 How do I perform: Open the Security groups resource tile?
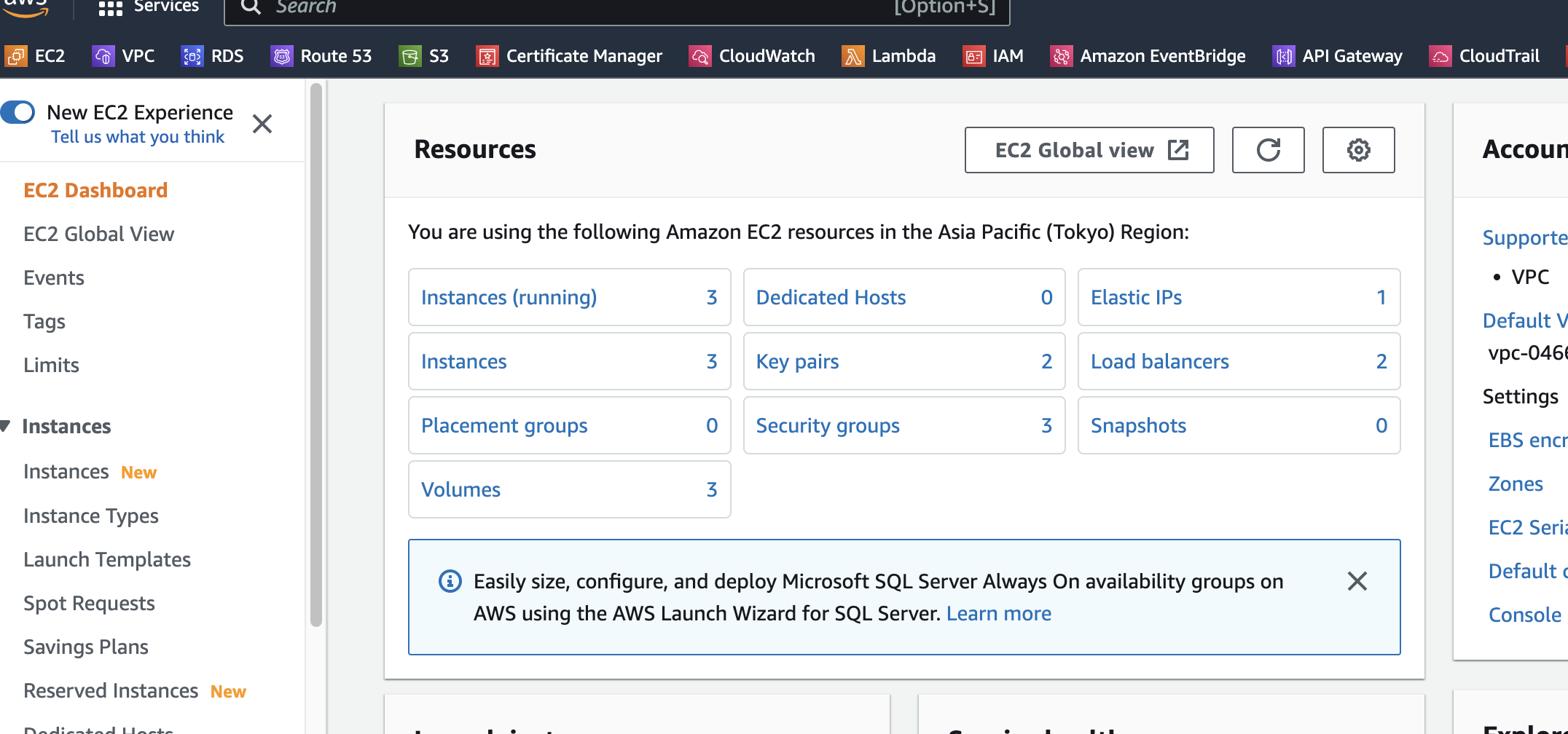(828, 425)
